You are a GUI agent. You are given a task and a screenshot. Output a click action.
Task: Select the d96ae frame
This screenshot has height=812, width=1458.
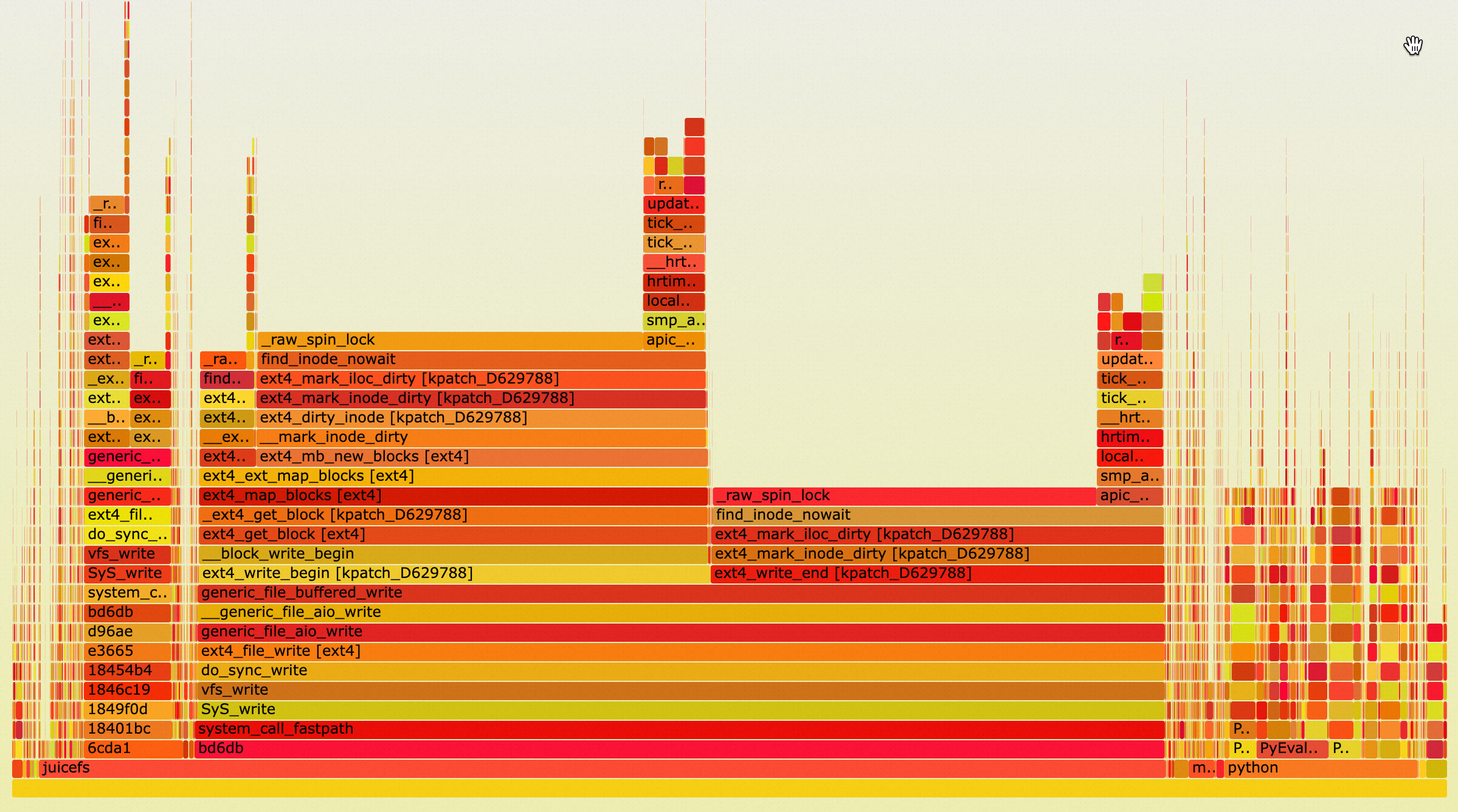tap(128, 632)
